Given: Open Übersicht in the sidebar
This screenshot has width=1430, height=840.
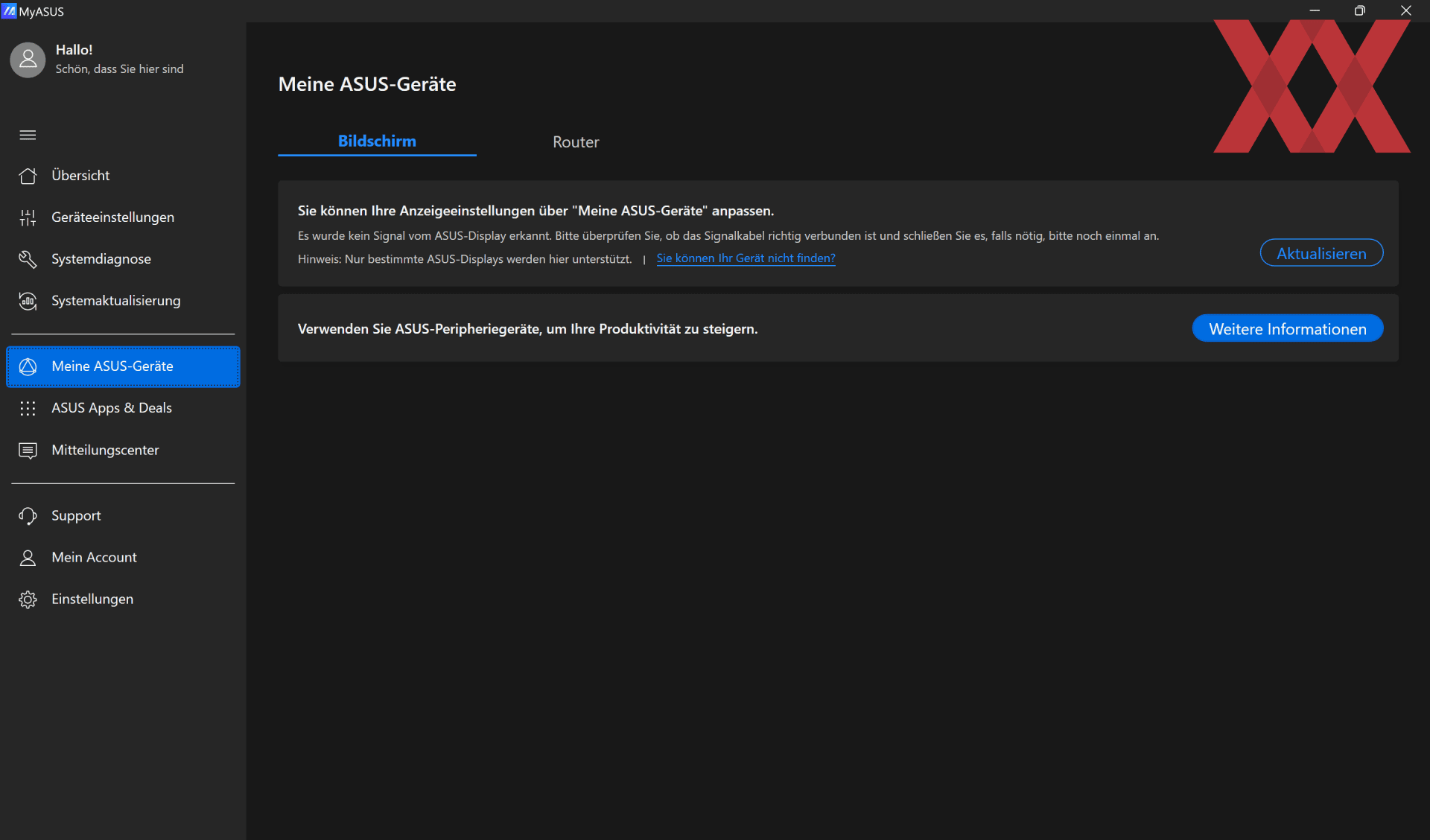Looking at the screenshot, I should (123, 176).
